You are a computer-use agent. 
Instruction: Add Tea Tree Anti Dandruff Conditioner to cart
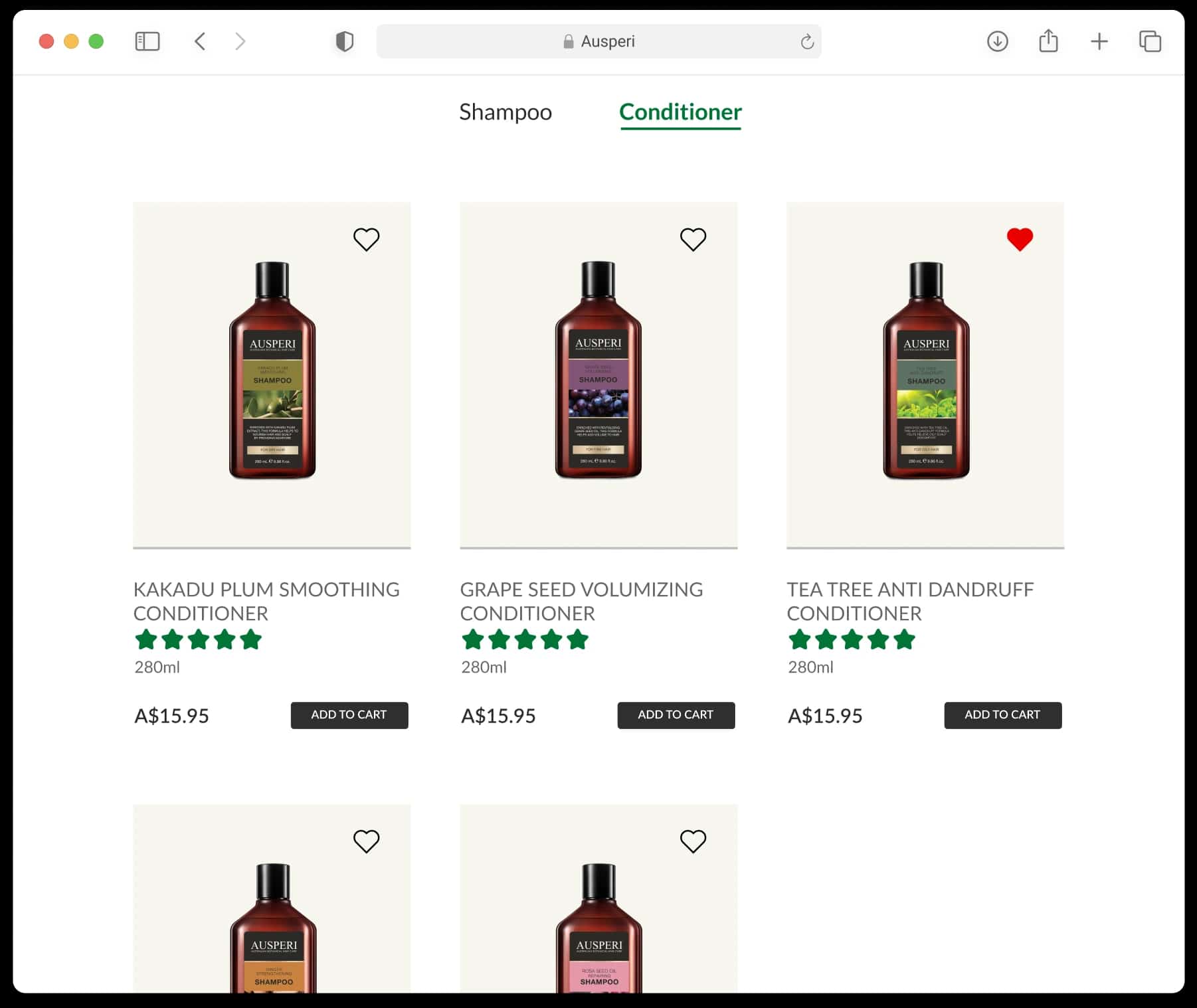pyautogui.click(x=1003, y=715)
